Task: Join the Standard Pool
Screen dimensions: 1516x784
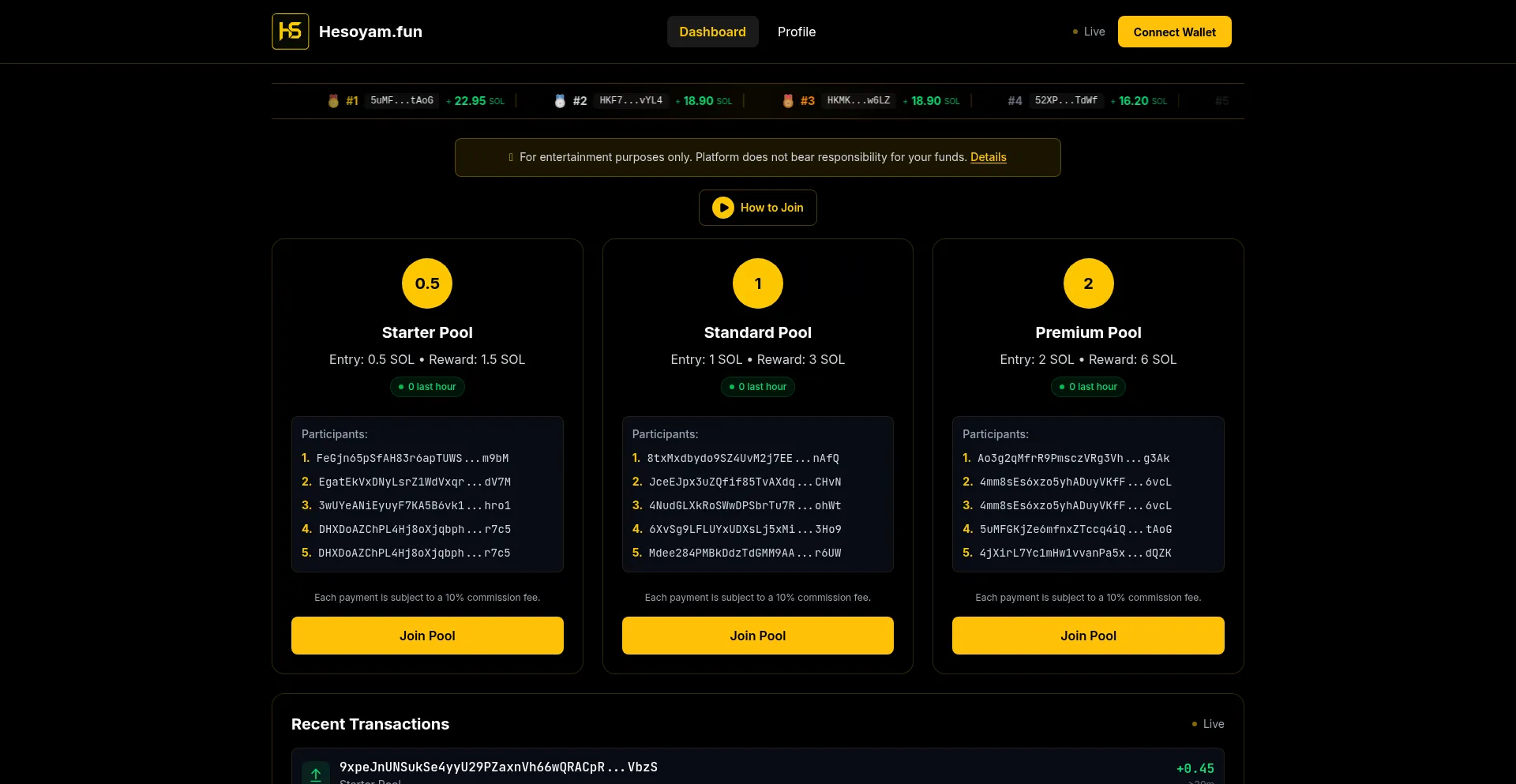Action: pos(757,636)
